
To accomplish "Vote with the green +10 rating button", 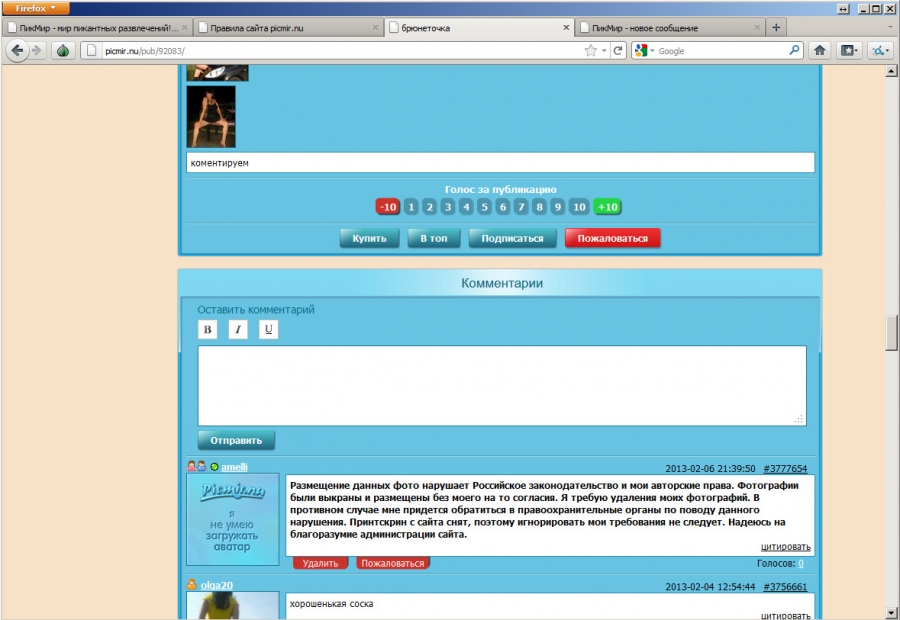I will coord(607,207).
